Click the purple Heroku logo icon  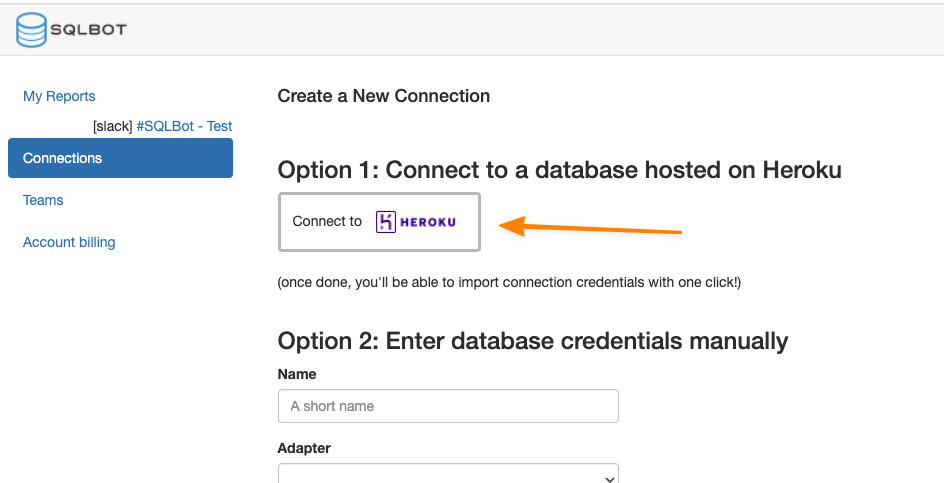click(386, 222)
